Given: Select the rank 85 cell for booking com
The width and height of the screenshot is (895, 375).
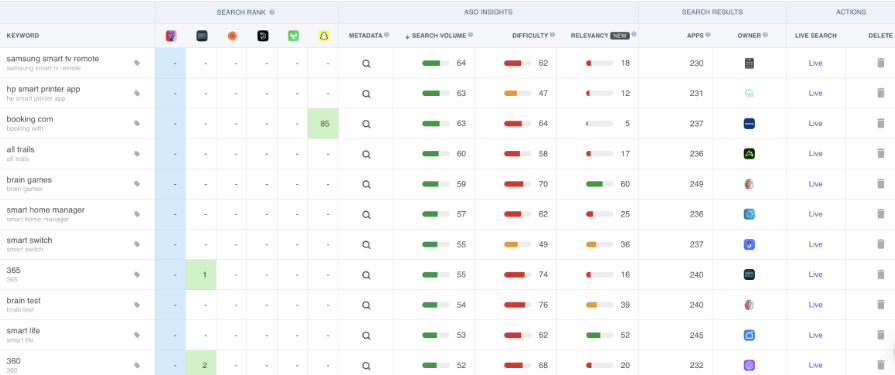Looking at the screenshot, I should 323,123.
